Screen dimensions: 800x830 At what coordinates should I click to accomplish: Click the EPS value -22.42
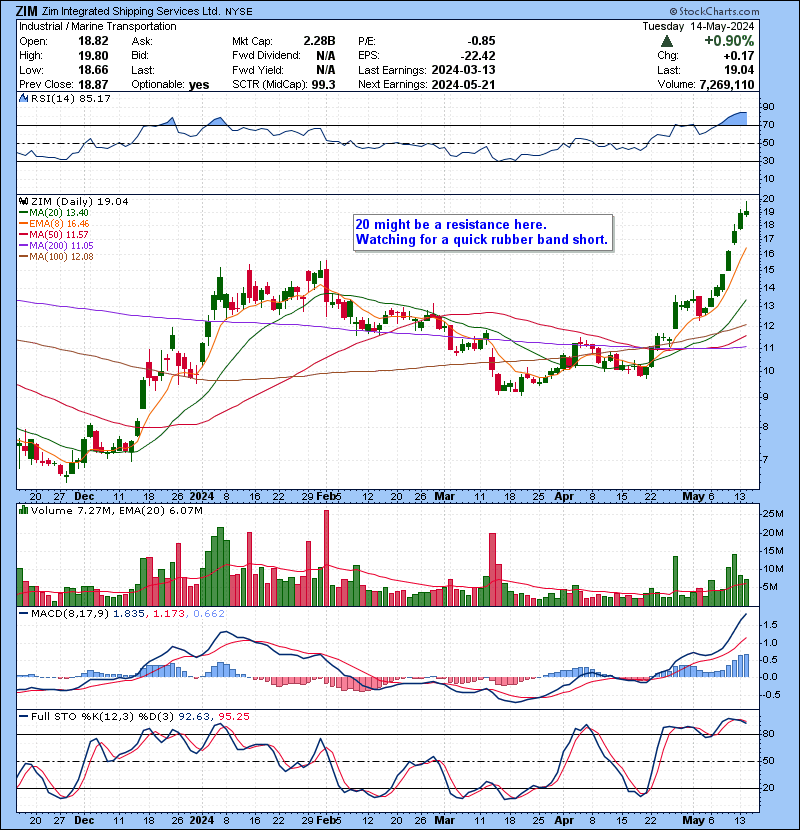coord(478,56)
